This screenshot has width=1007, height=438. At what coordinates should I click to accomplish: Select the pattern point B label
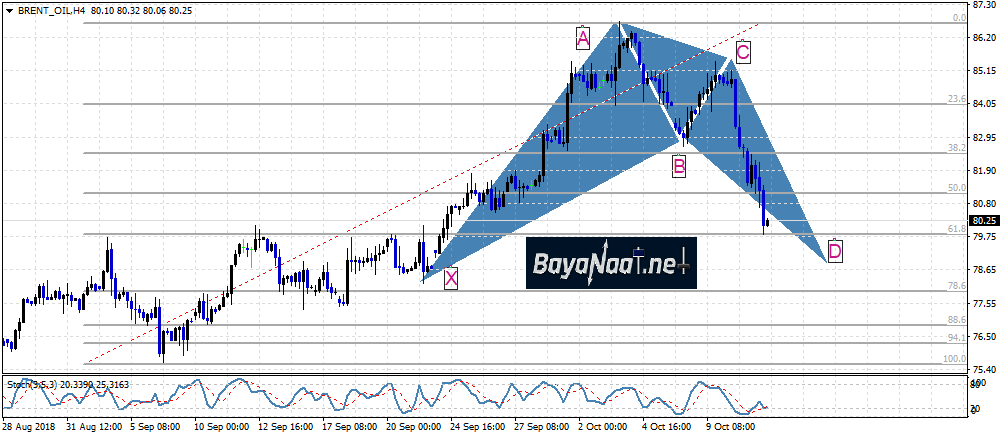(x=679, y=166)
